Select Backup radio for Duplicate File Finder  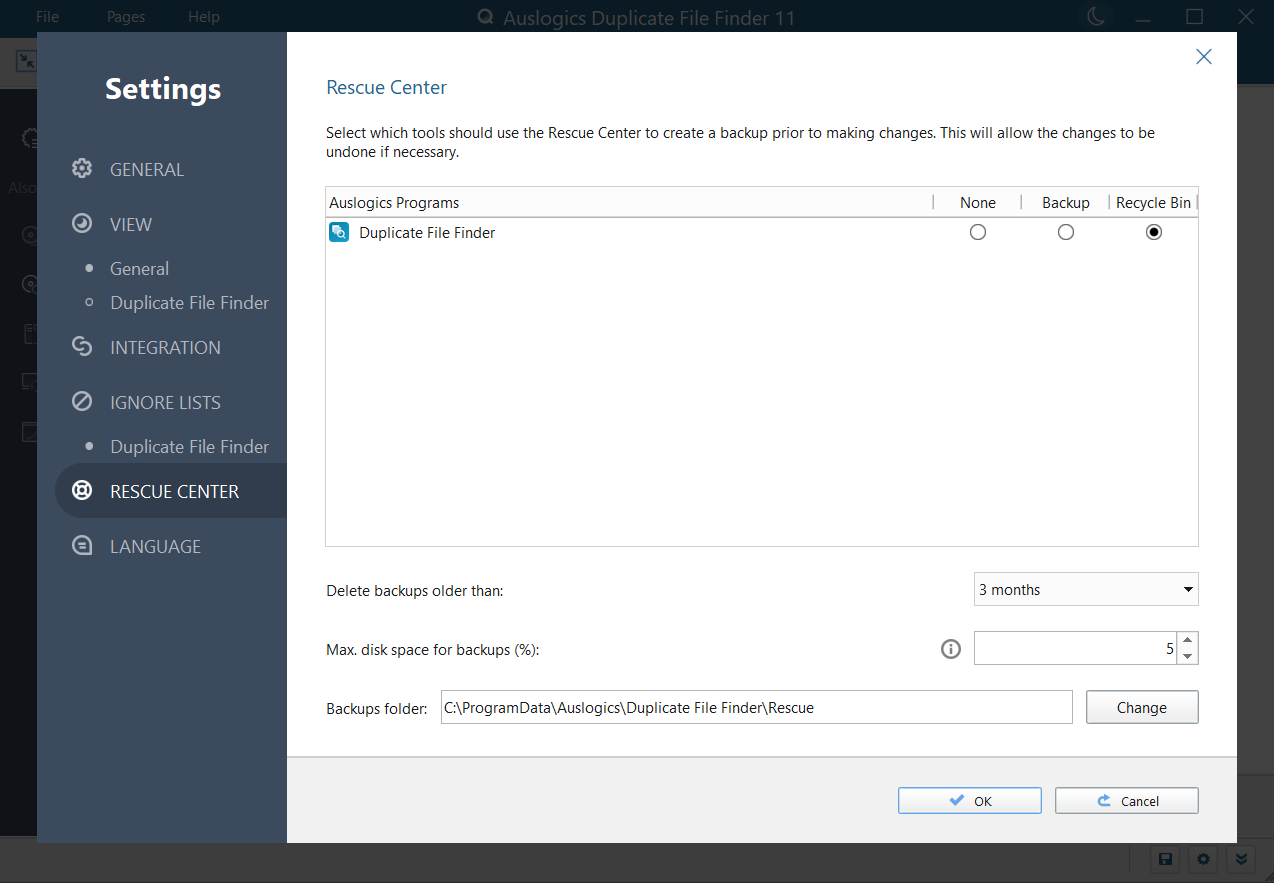pyautogui.click(x=1066, y=232)
